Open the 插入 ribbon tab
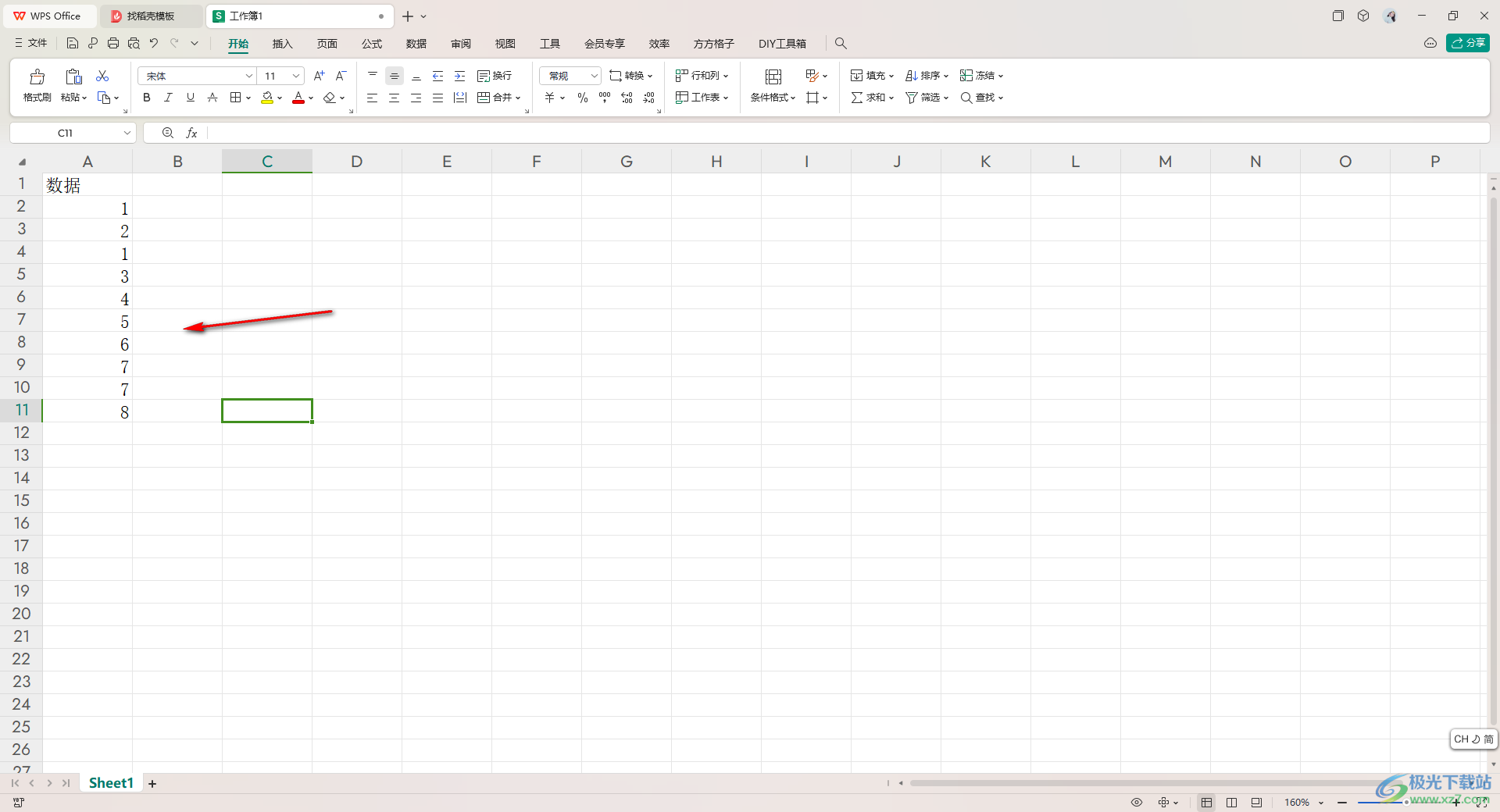1500x812 pixels. (282, 44)
